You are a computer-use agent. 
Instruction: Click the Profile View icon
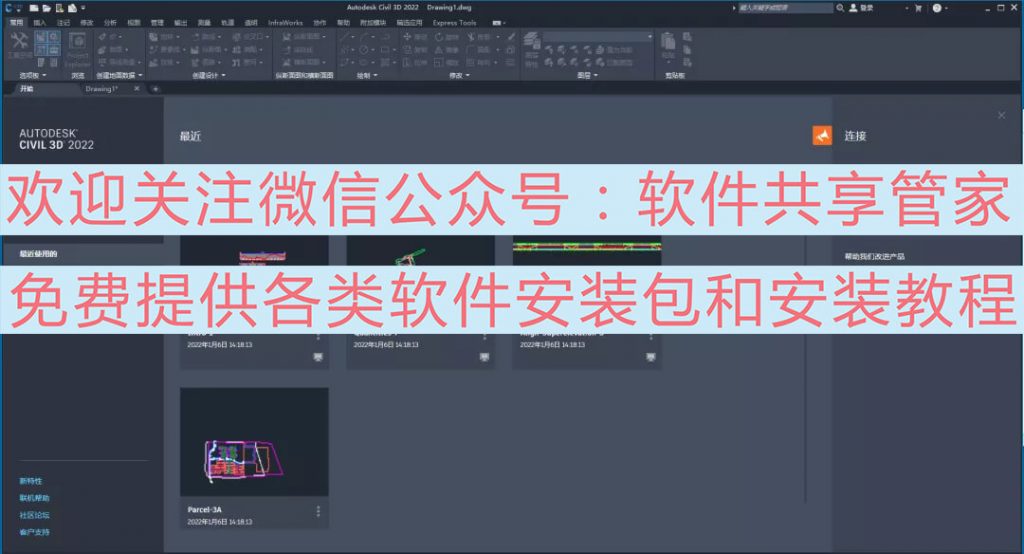[x=286, y=37]
